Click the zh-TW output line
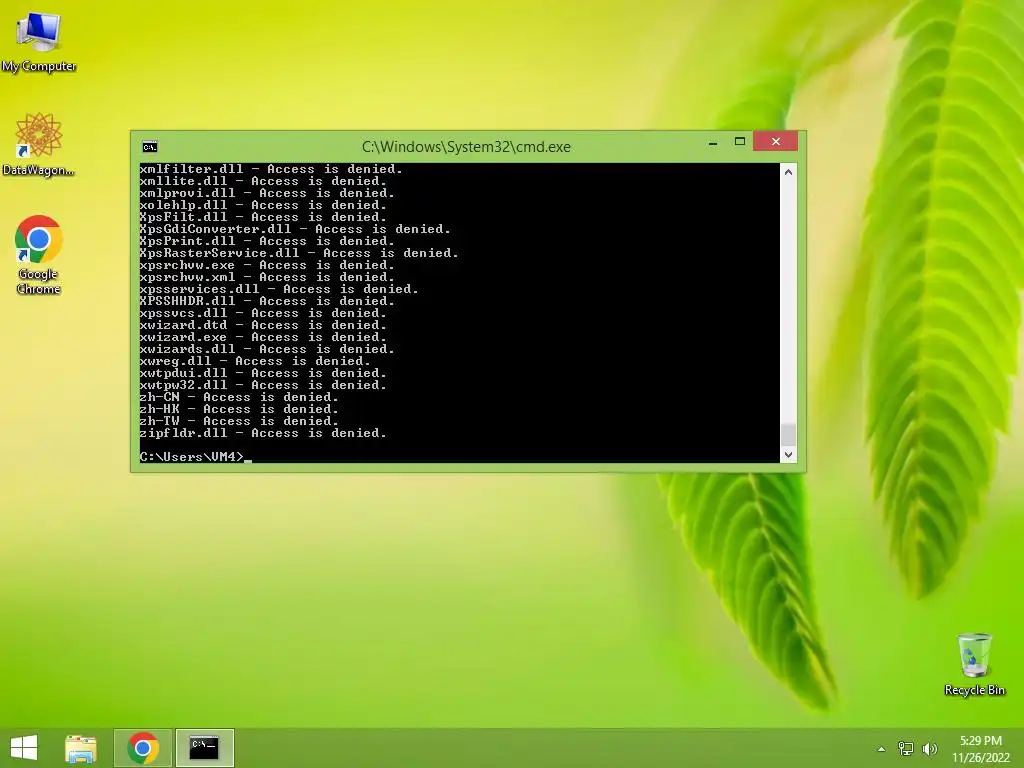Viewport: 1024px width, 768px height. point(239,421)
